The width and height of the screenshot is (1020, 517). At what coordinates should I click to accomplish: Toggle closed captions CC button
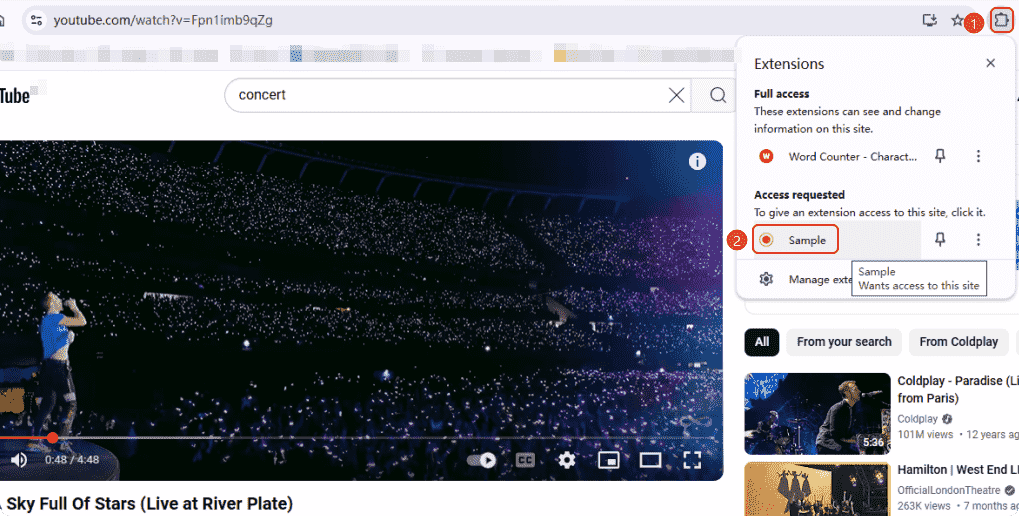coord(525,460)
